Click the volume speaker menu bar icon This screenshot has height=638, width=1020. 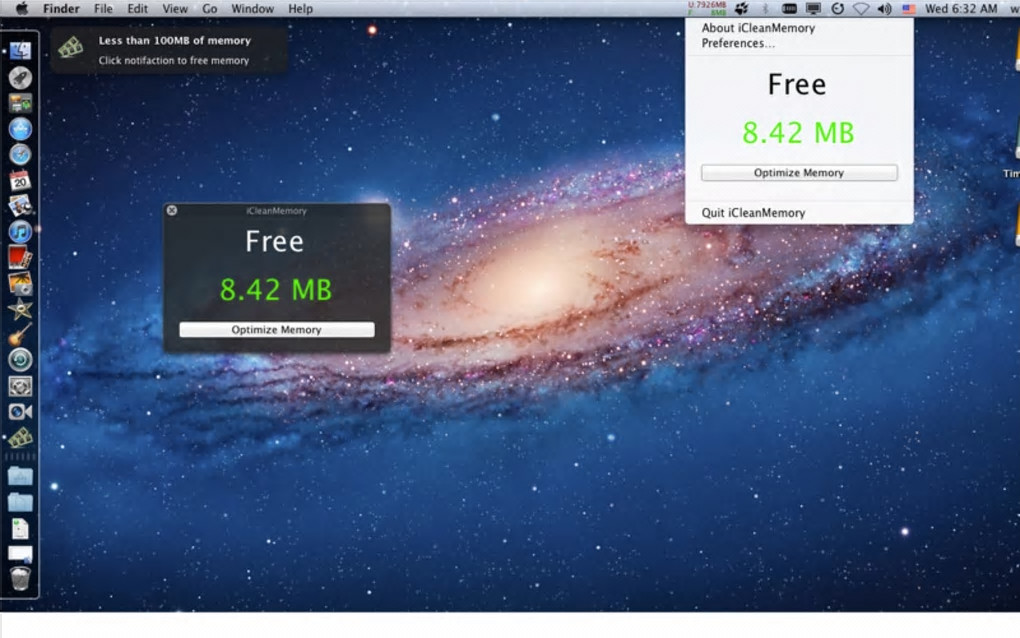point(884,8)
